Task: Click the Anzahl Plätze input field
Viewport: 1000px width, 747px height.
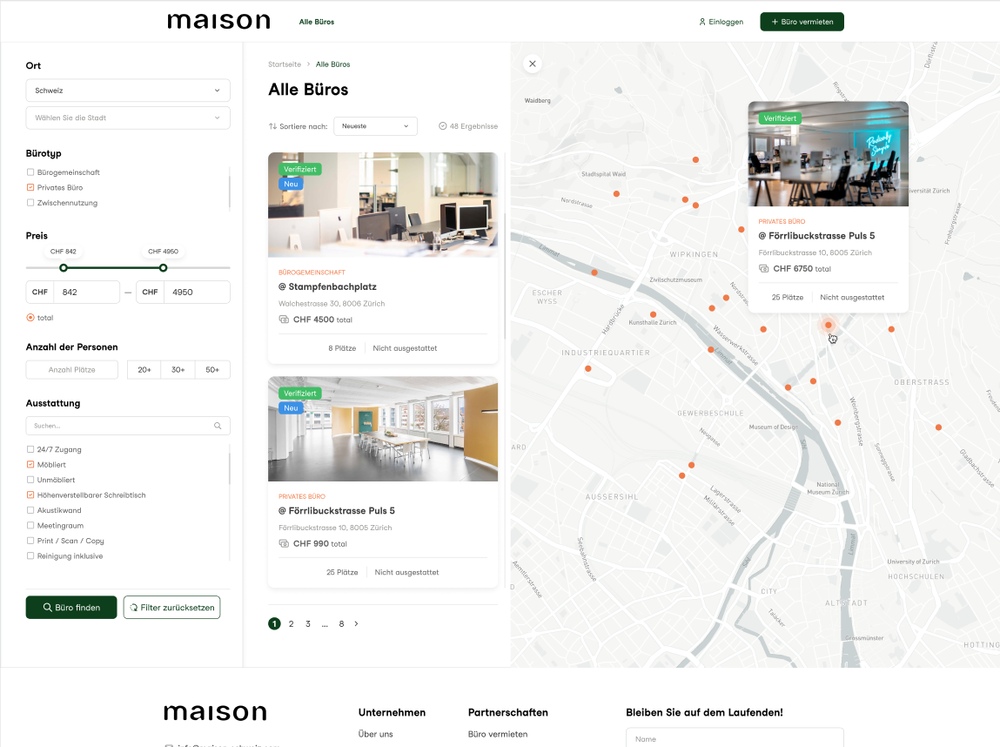Action: (72, 370)
